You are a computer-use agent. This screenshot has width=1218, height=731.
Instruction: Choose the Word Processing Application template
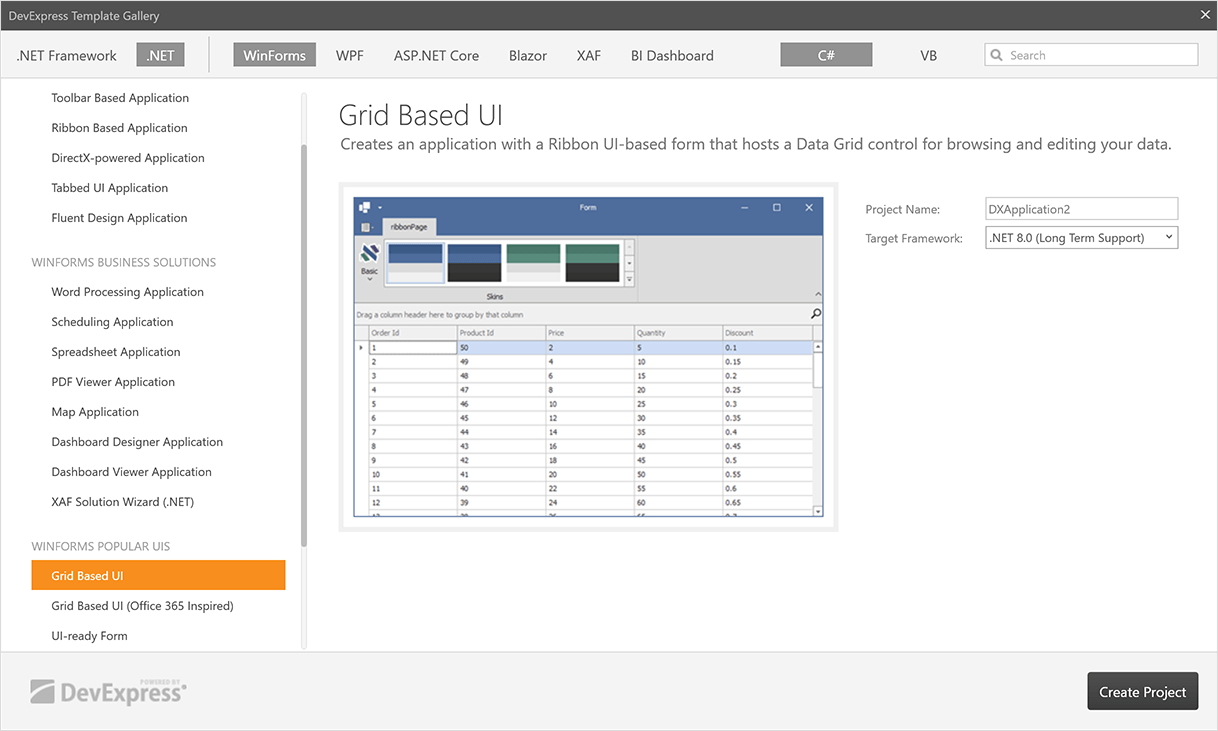(x=127, y=291)
